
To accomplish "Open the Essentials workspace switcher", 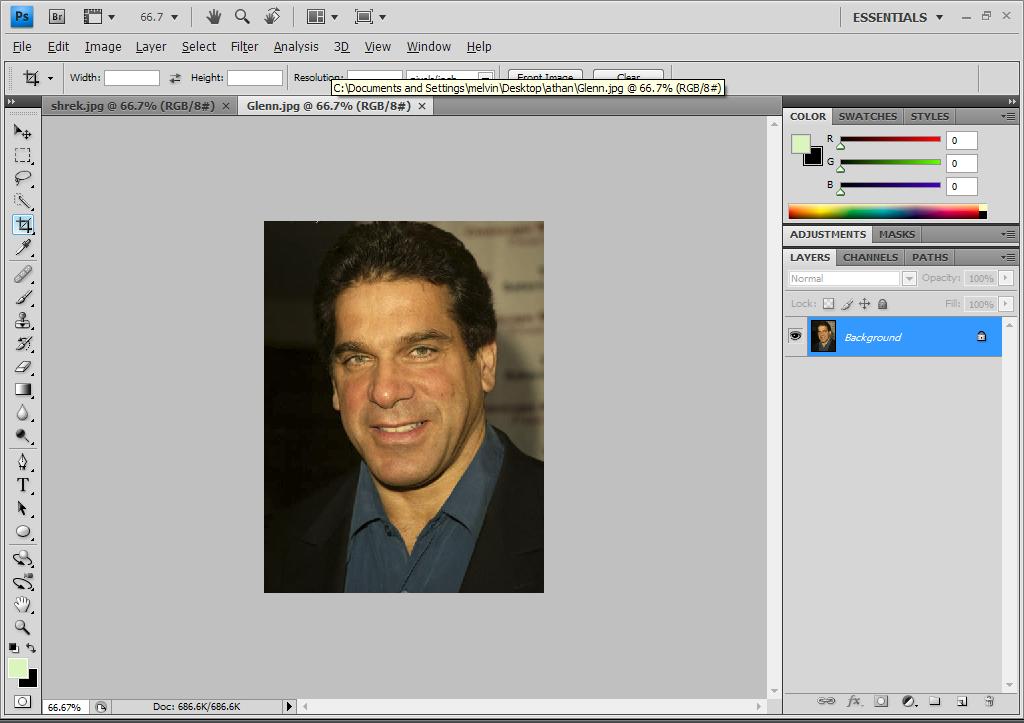I will point(898,18).
